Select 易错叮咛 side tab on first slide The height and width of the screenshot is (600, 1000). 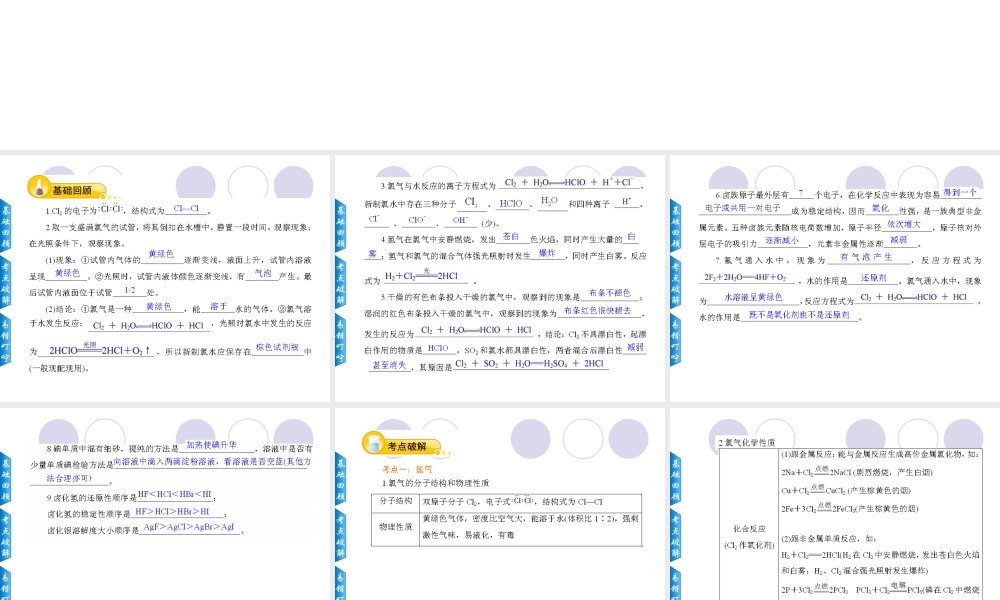point(5,340)
